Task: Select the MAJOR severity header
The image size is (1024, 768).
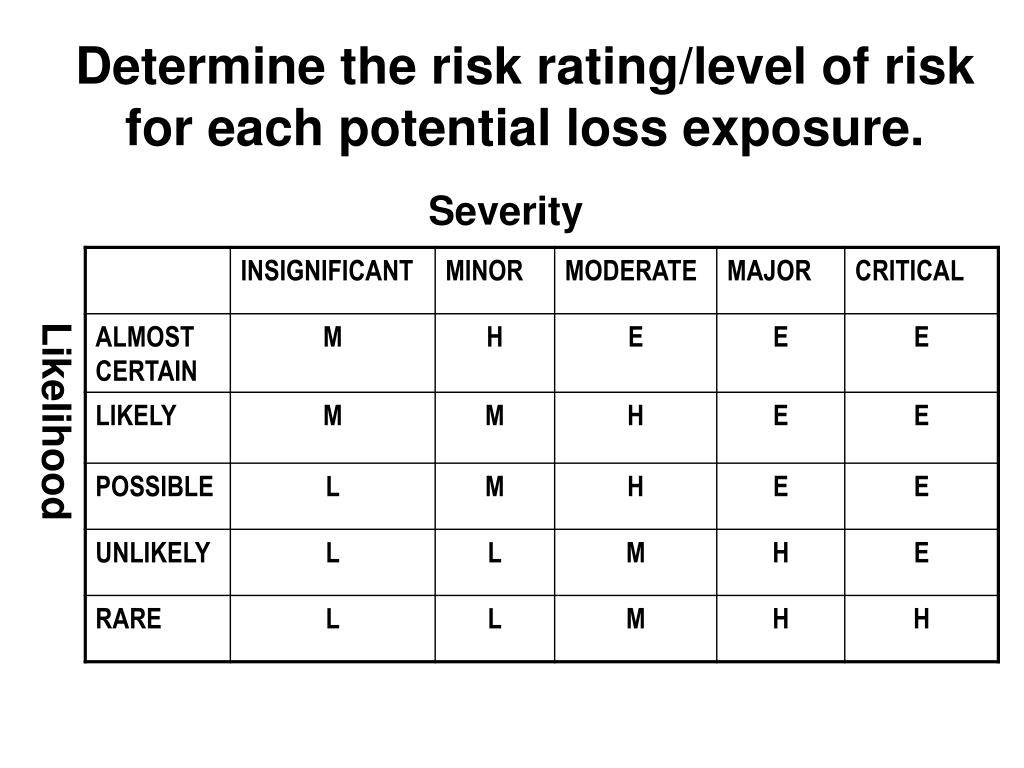Action: pos(769,271)
